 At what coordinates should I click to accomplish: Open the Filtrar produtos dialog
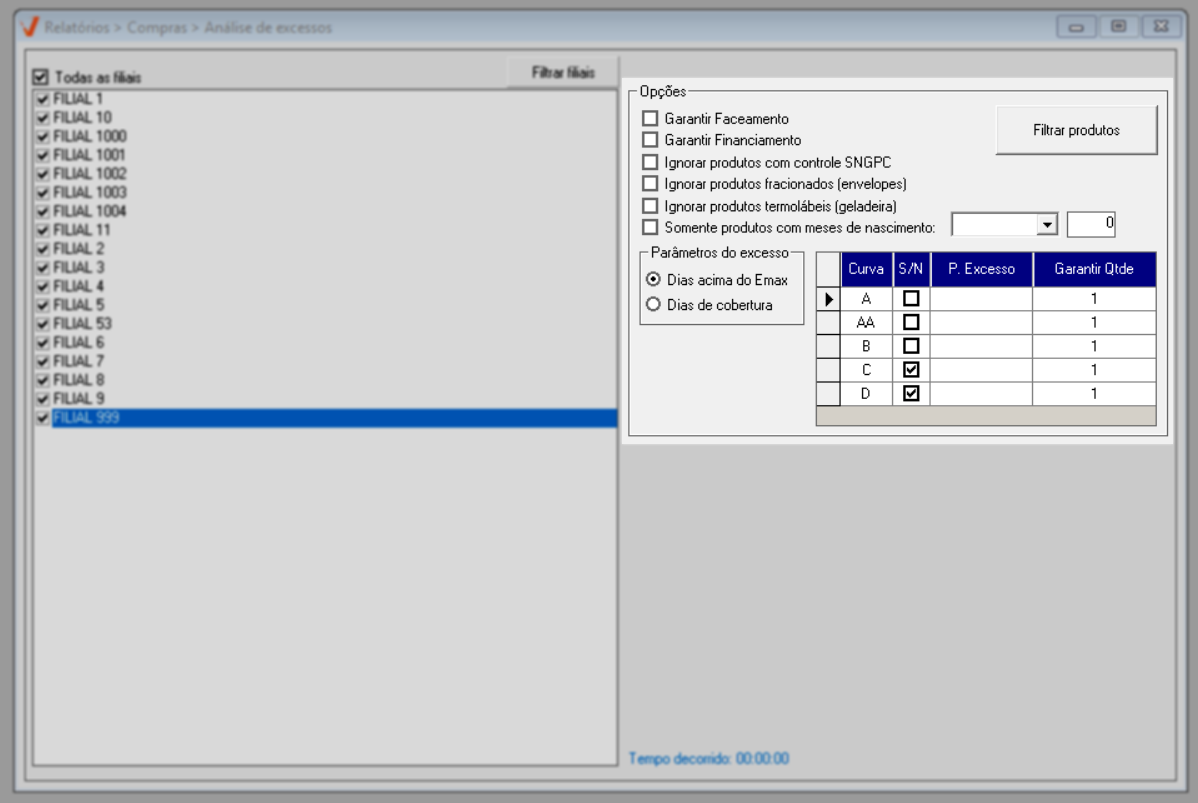pyautogui.click(x=1076, y=130)
